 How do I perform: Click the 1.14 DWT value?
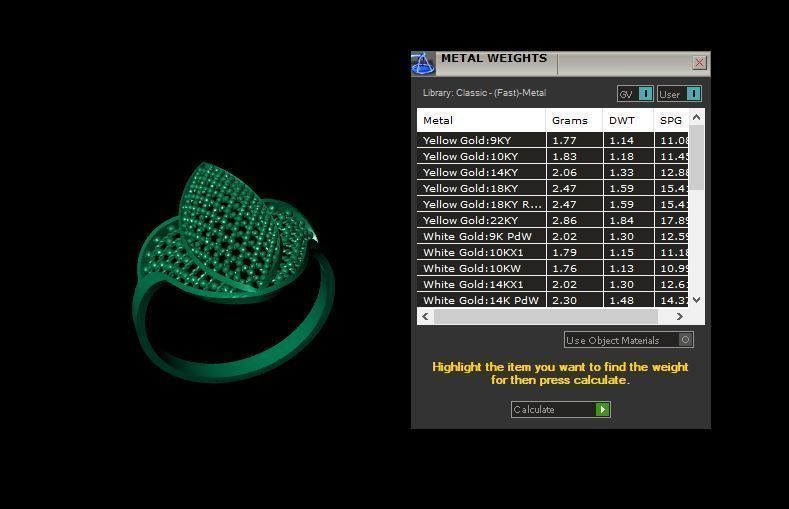click(x=621, y=140)
